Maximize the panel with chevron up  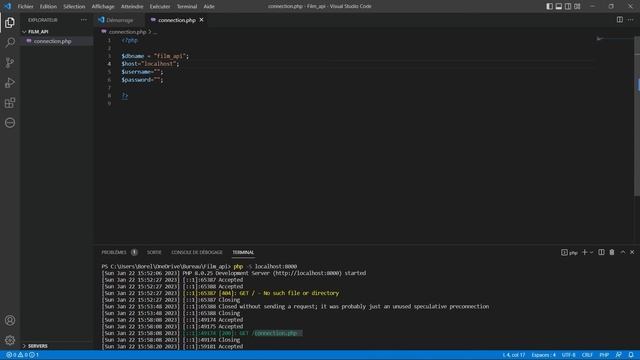pyautogui.click(x=622, y=252)
